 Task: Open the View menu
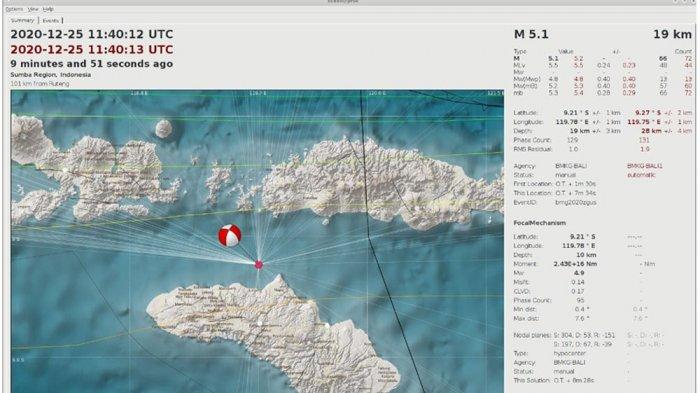point(33,9)
